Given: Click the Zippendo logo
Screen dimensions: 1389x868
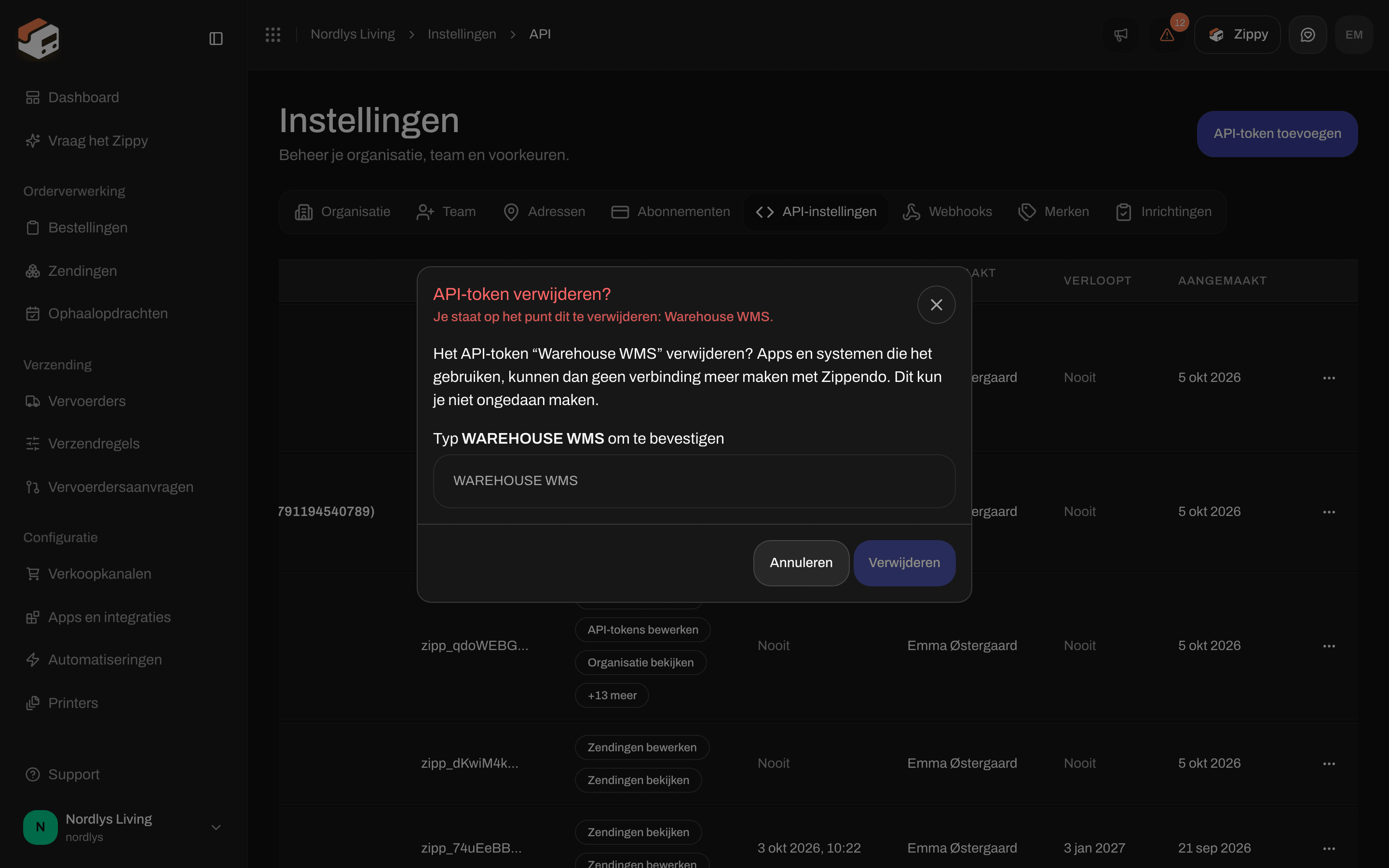Looking at the screenshot, I should pyautogui.click(x=38, y=39).
